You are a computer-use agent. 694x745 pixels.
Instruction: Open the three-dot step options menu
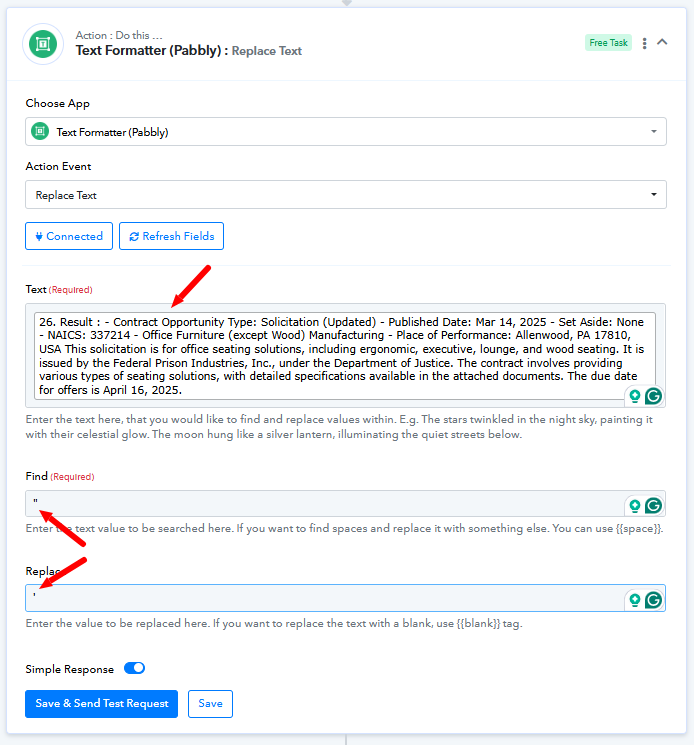[x=644, y=43]
